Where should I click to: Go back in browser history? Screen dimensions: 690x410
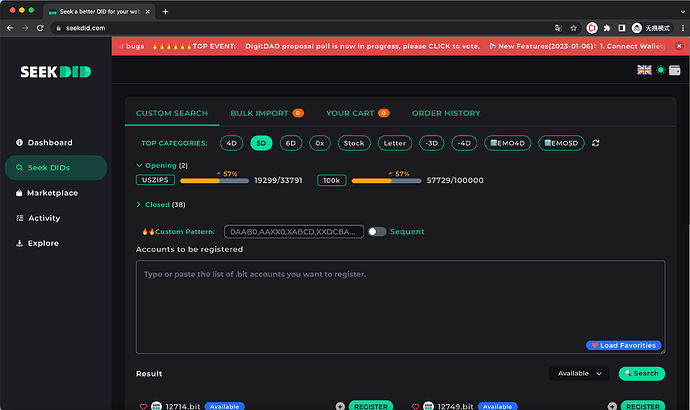click(x=10, y=28)
